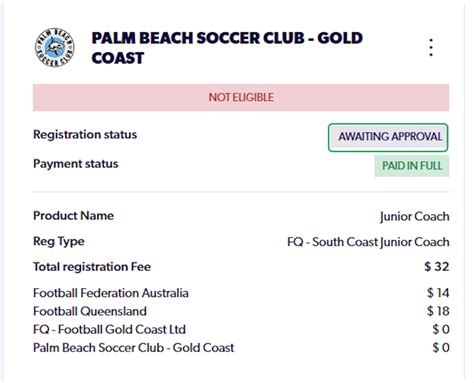The image size is (474, 383).
Task: Click FQ - South Coast Junior Coach value
Action: pos(368,242)
